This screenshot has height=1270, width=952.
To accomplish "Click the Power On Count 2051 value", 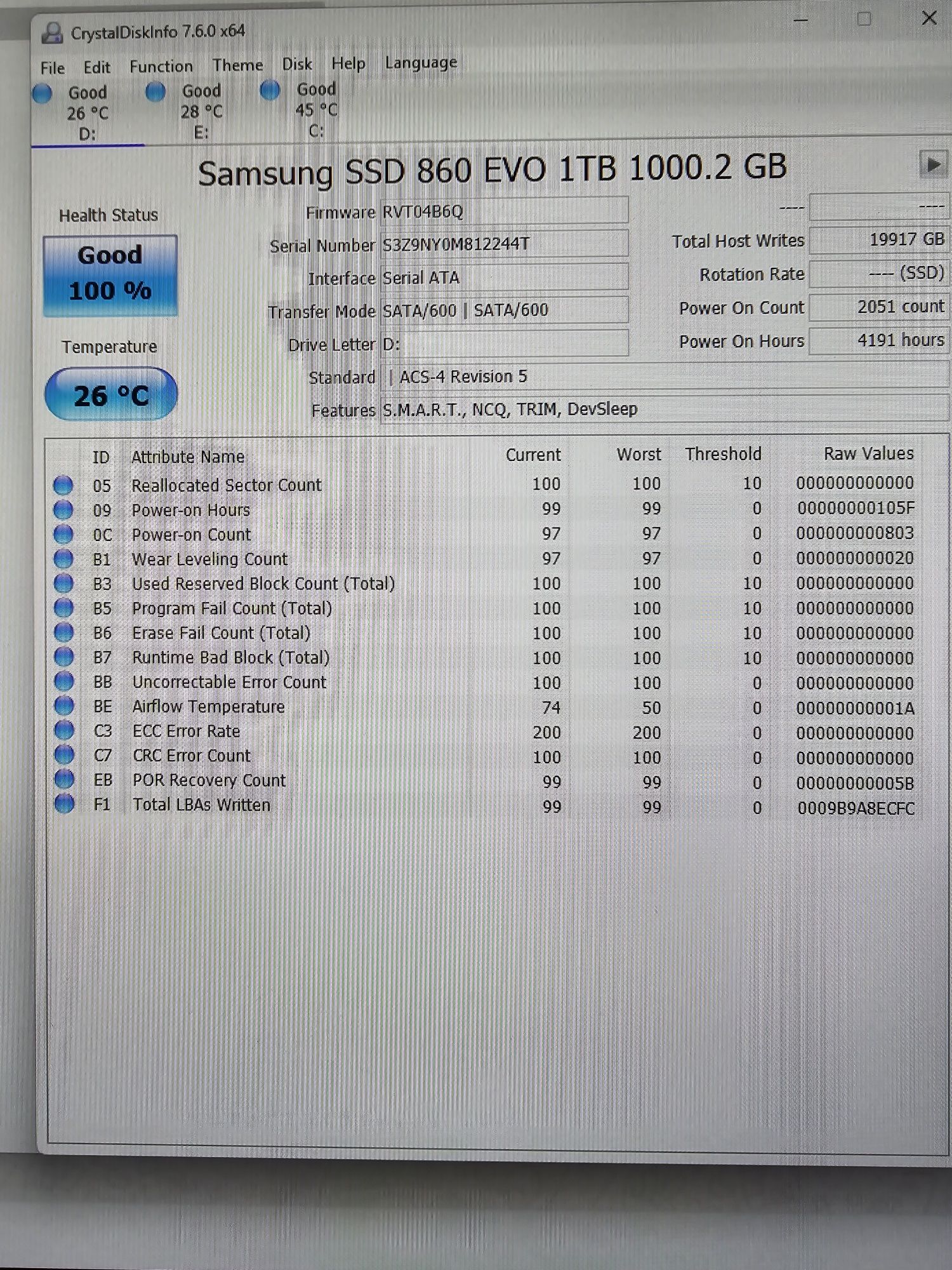I will 879,307.
